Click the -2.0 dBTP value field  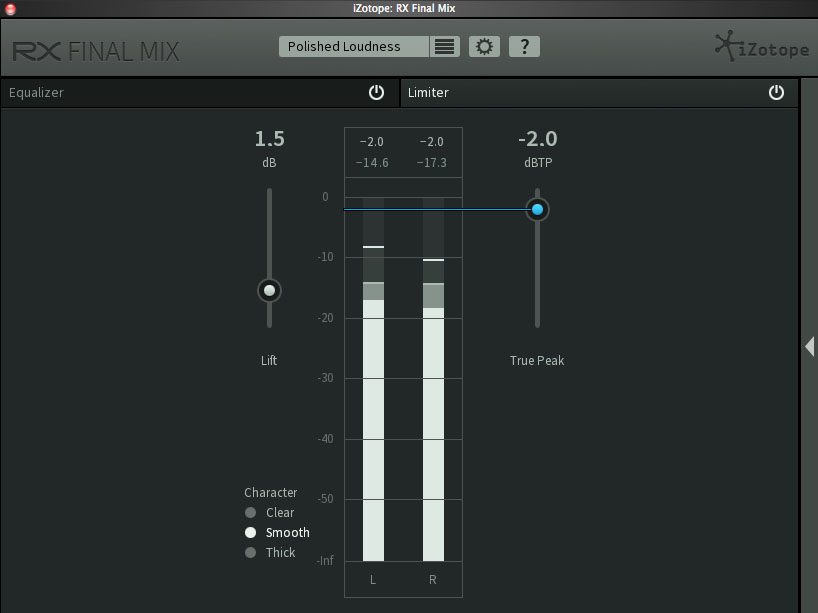[x=537, y=139]
